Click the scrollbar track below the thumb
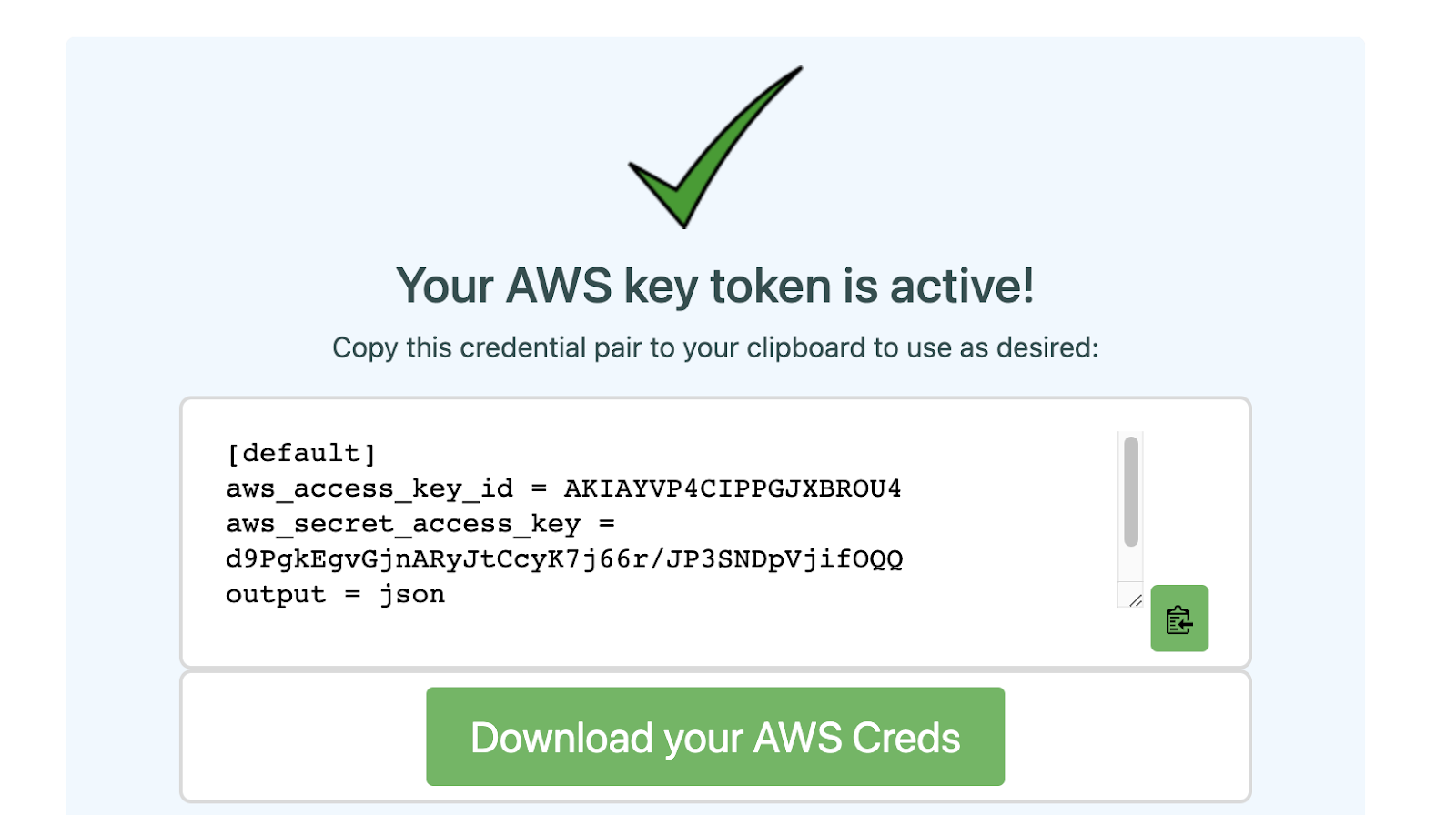This screenshot has width=1456, height=815. 1131,564
